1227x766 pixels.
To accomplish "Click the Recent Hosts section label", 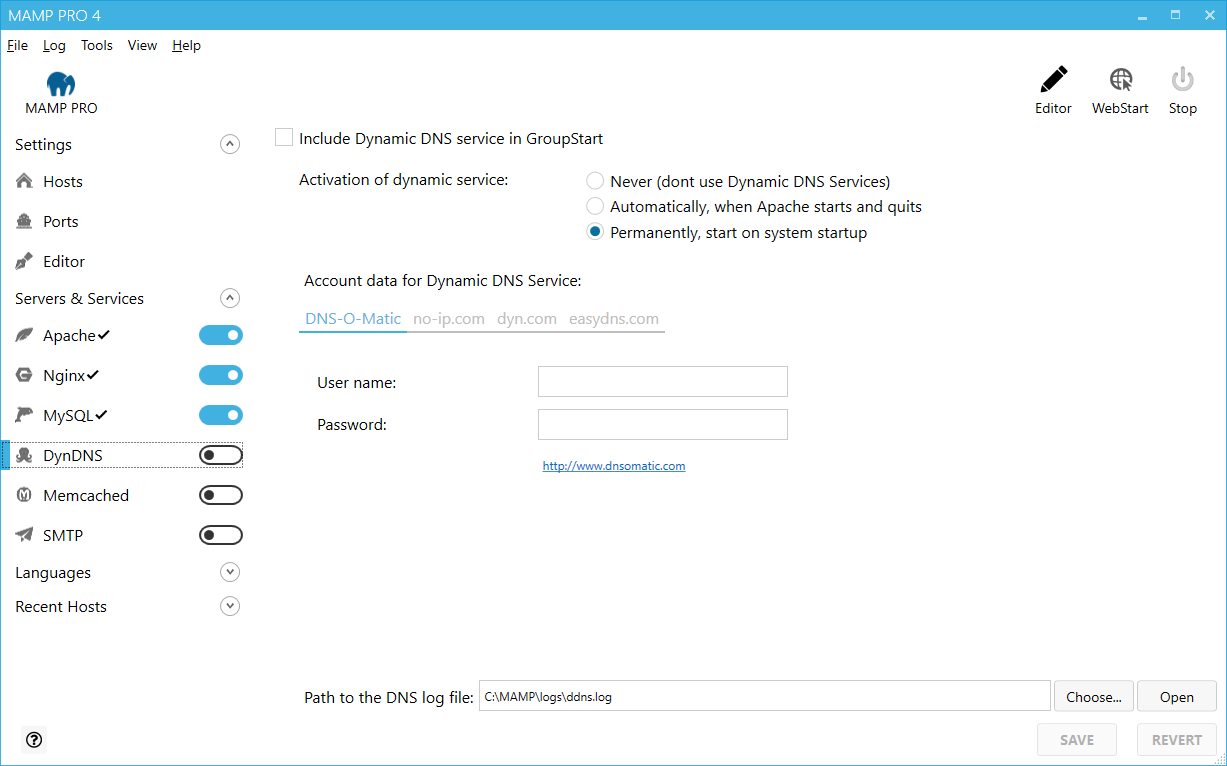I will [x=61, y=606].
